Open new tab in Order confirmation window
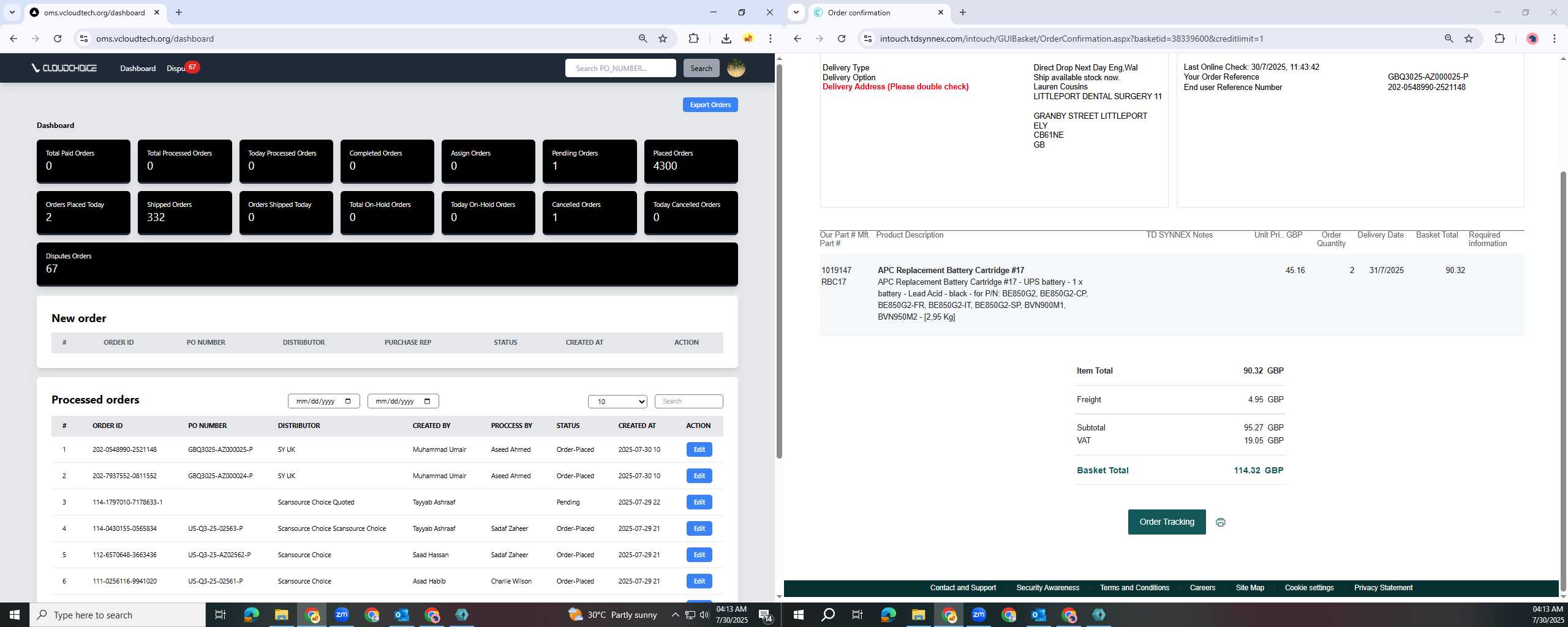 click(x=963, y=12)
